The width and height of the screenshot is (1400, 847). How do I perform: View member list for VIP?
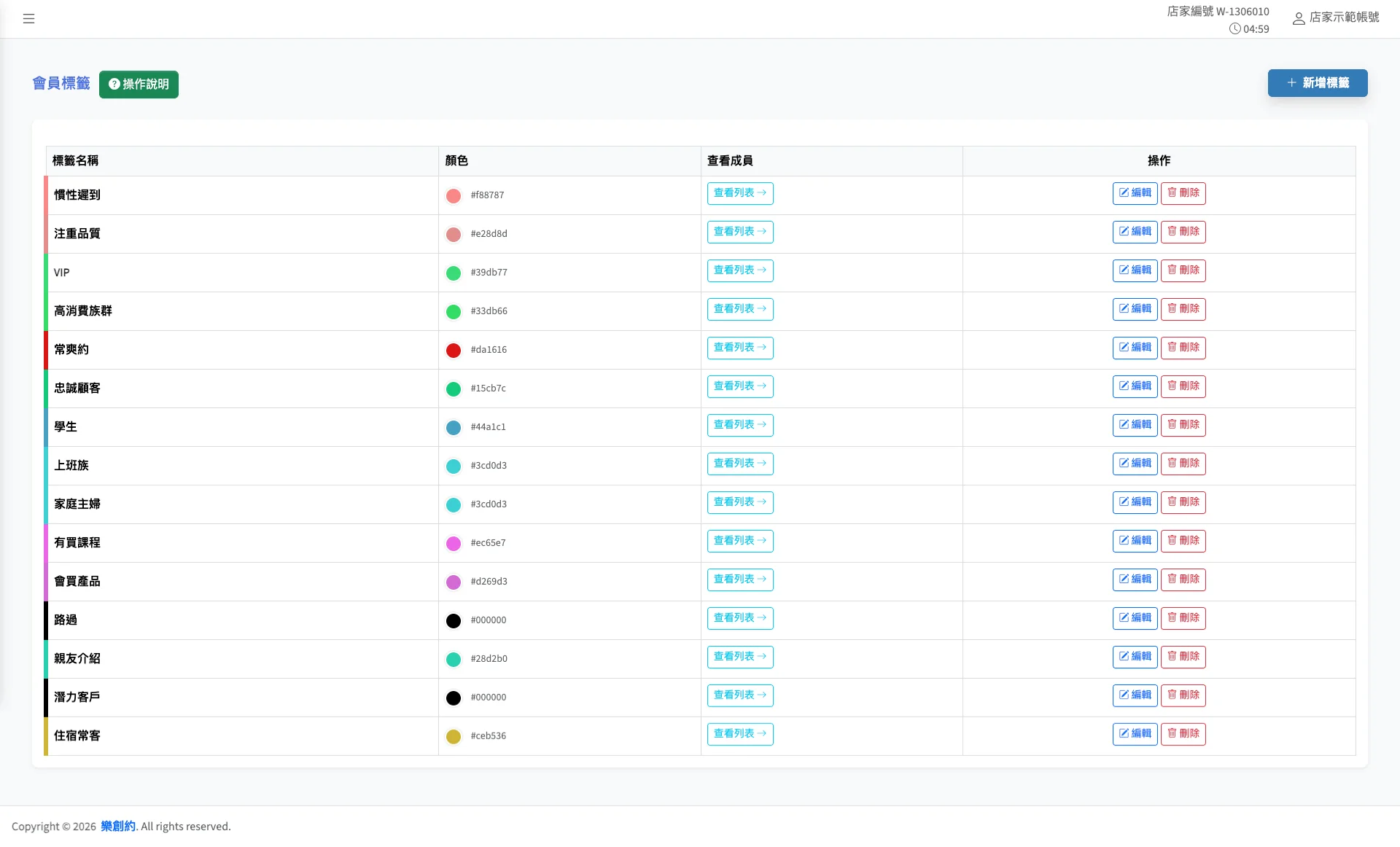click(740, 270)
